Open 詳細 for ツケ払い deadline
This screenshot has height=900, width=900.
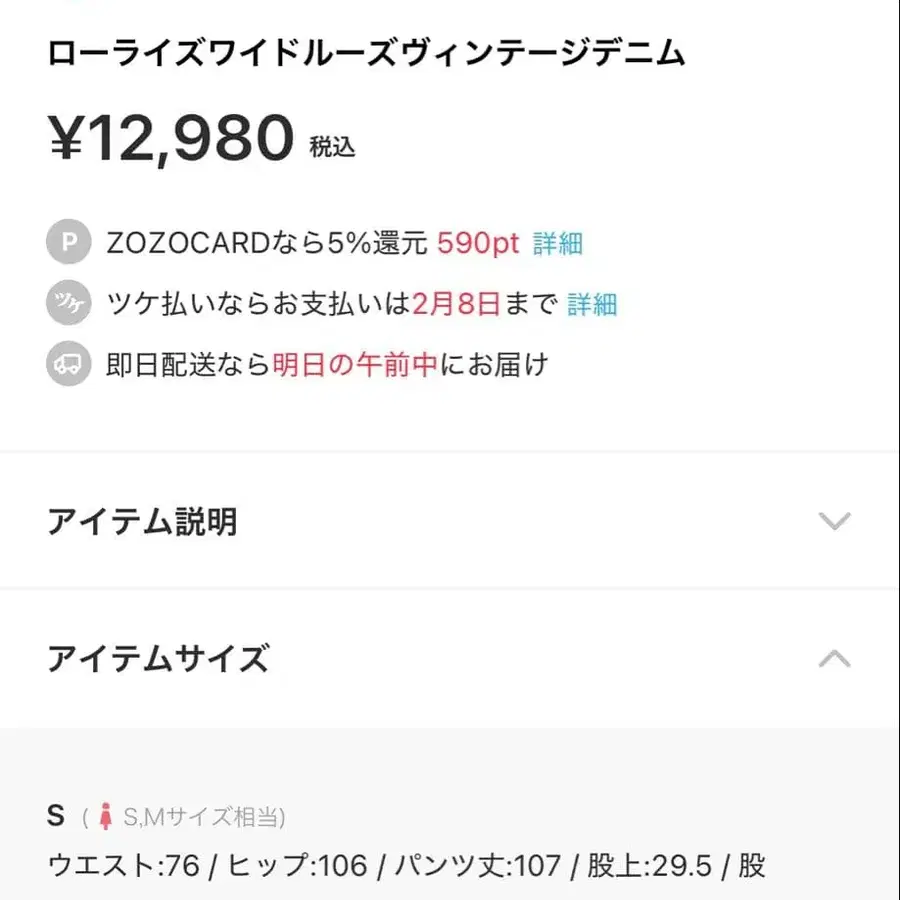coord(594,303)
